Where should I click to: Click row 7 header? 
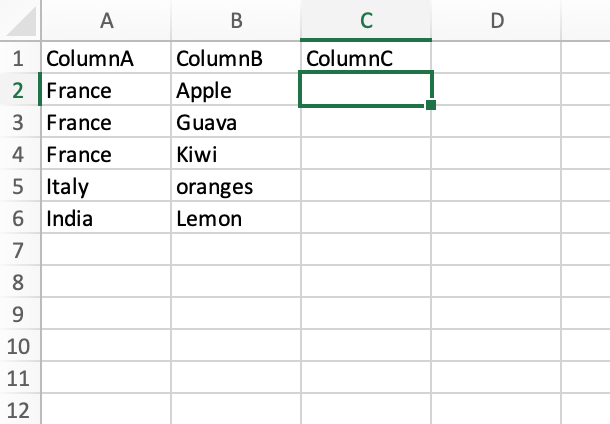tap(19, 249)
